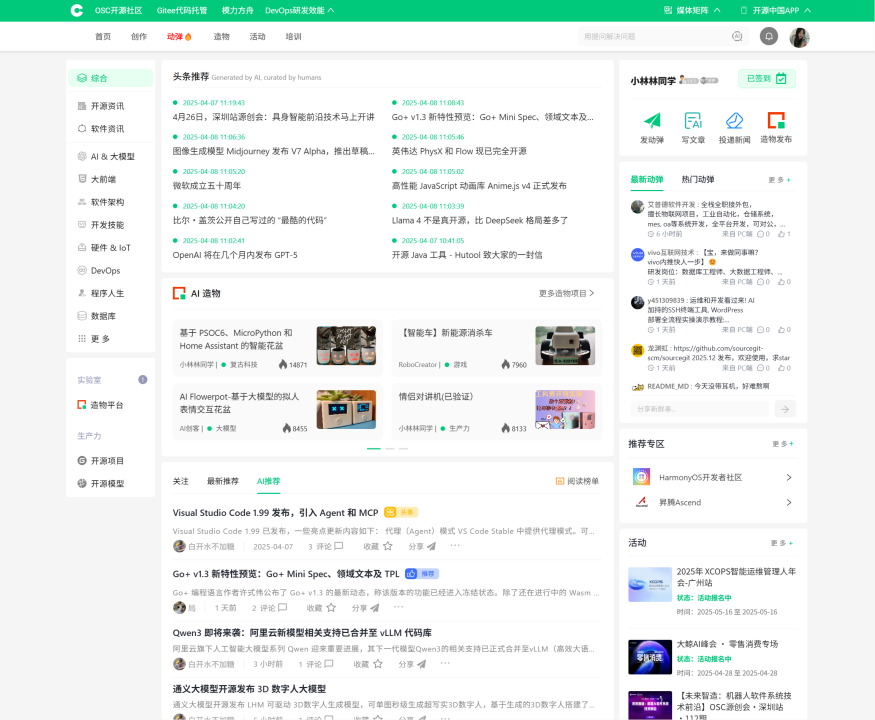Image resolution: width=875 pixels, height=720 pixels.
Task: Open the user avatar profile
Action: pyautogui.click(x=799, y=37)
